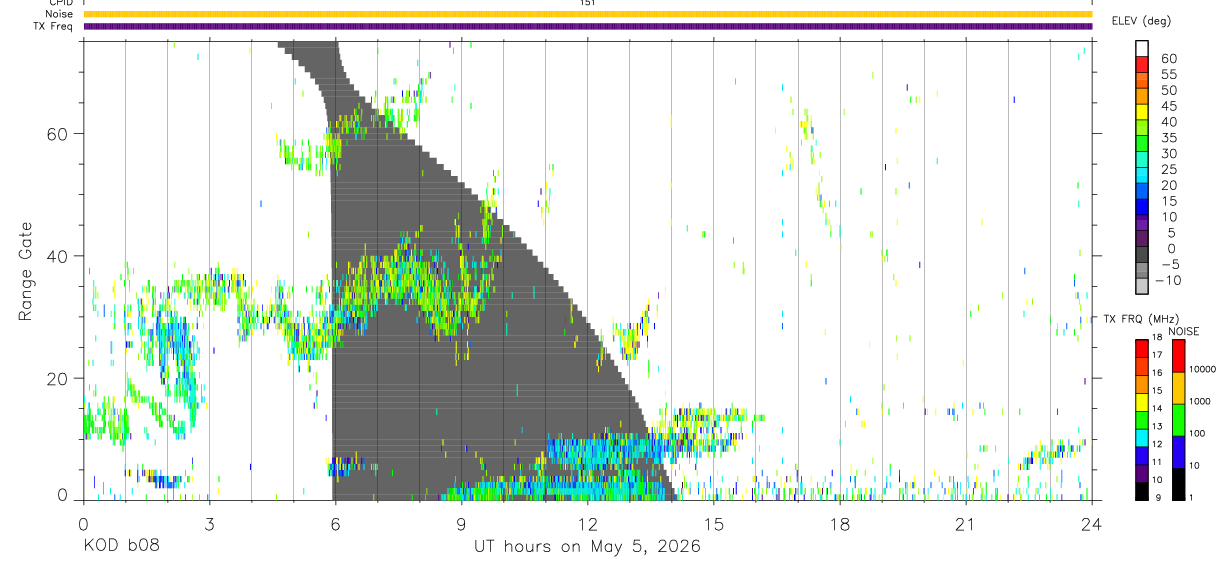Pick the light gray bottom ELEV colorbar segment
Screen dimensions: 1228x567
(1142, 287)
